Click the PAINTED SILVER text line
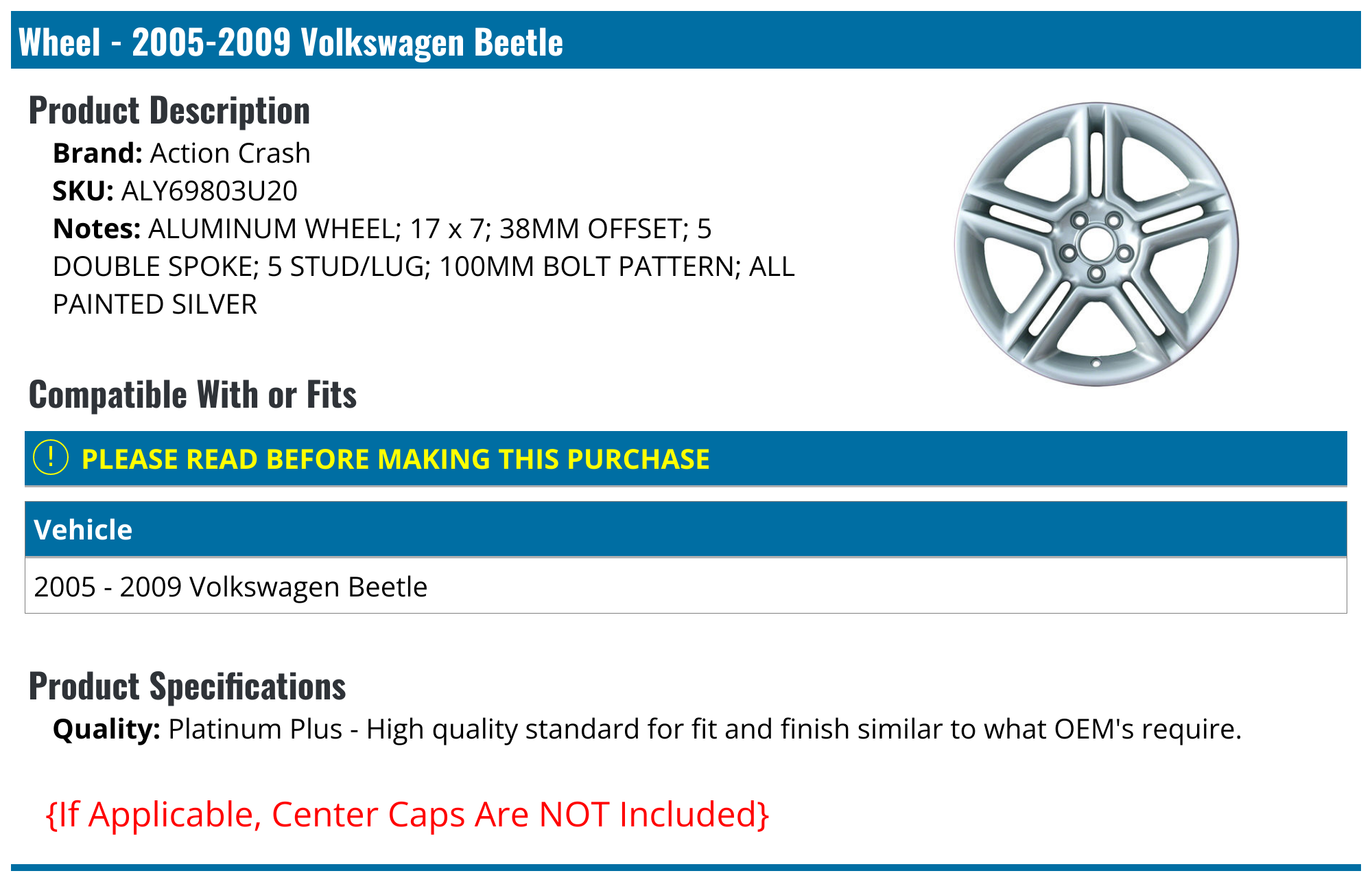 tap(155, 304)
